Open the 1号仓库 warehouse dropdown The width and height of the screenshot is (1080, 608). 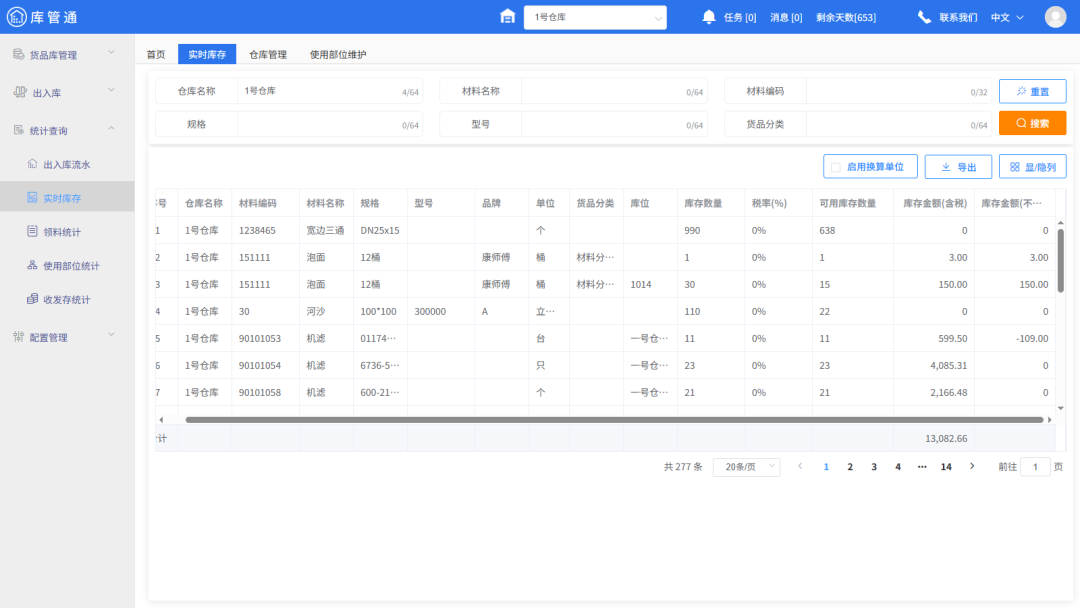(x=595, y=17)
